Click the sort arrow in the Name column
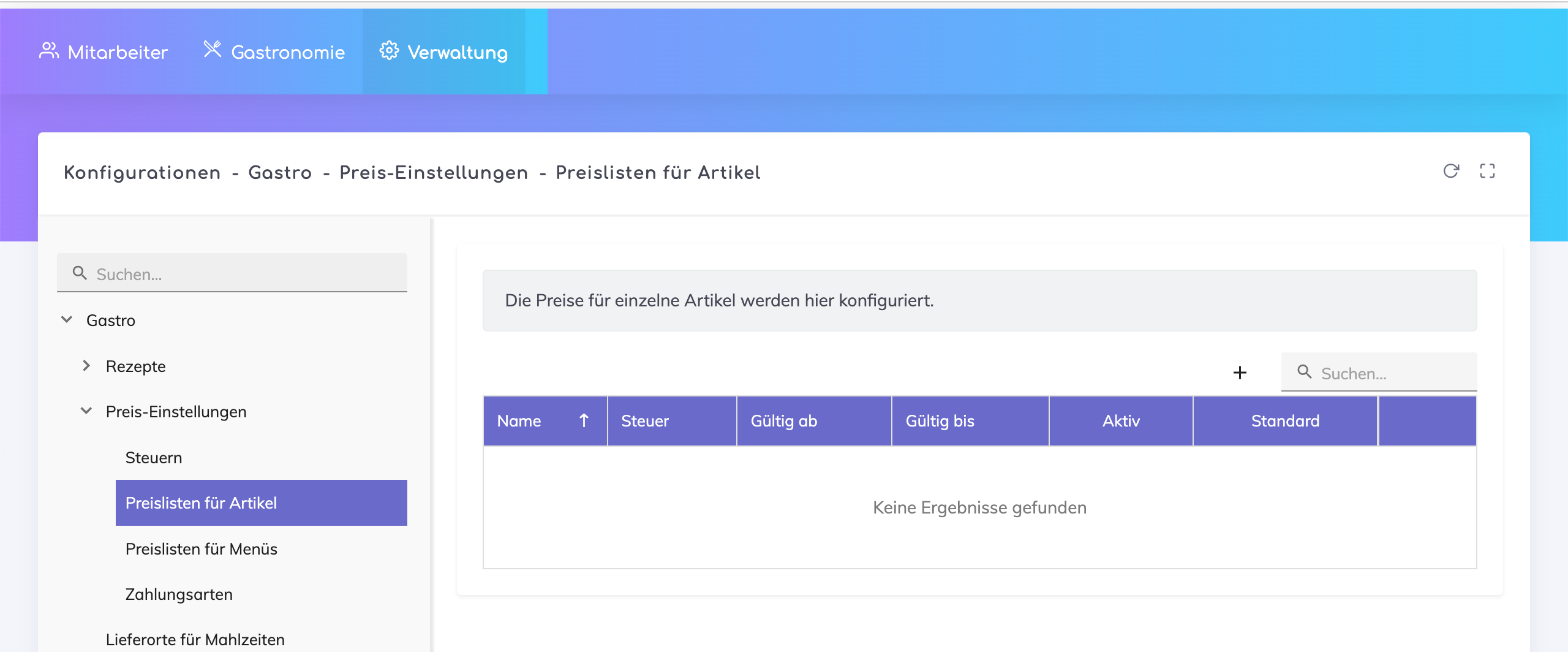The image size is (1568, 652). pyautogui.click(x=584, y=420)
